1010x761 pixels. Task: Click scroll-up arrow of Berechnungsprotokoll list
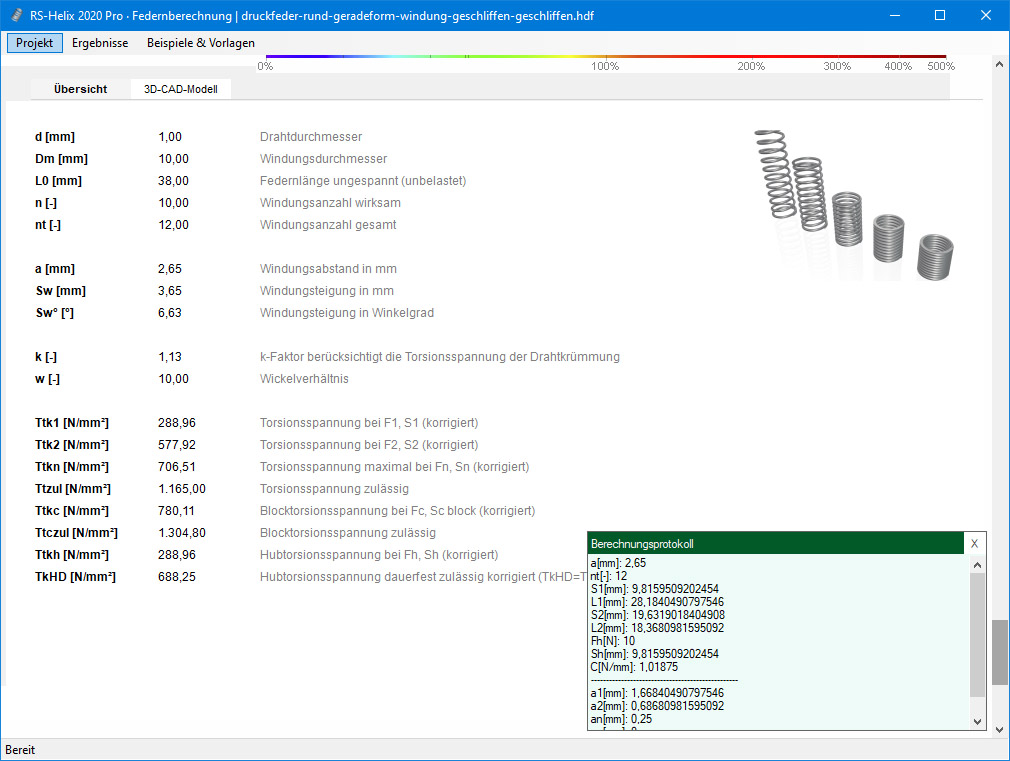click(977, 565)
